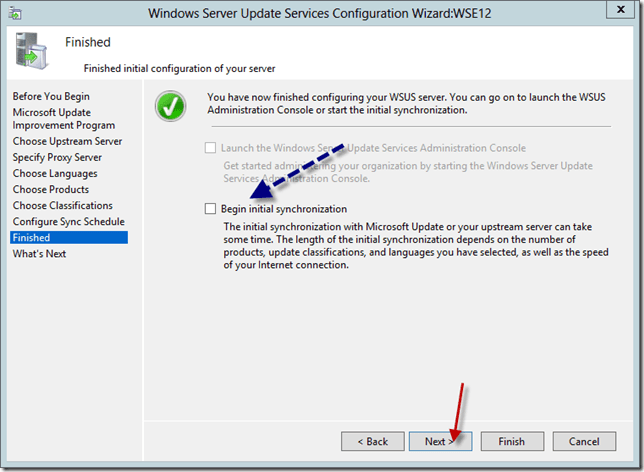Click the 'Begin initial synchronization' label text
The image size is (644, 472).
point(284,209)
